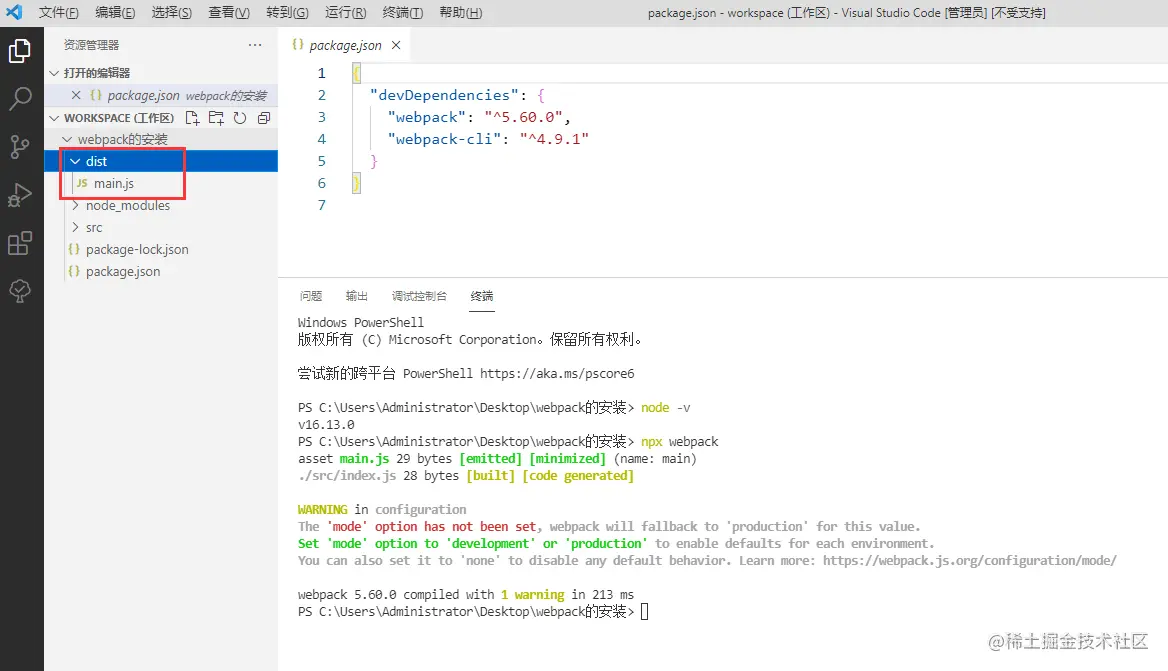Open the 帮助(H) menu
This screenshot has width=1168, height=671.
[x=460, y=13]
